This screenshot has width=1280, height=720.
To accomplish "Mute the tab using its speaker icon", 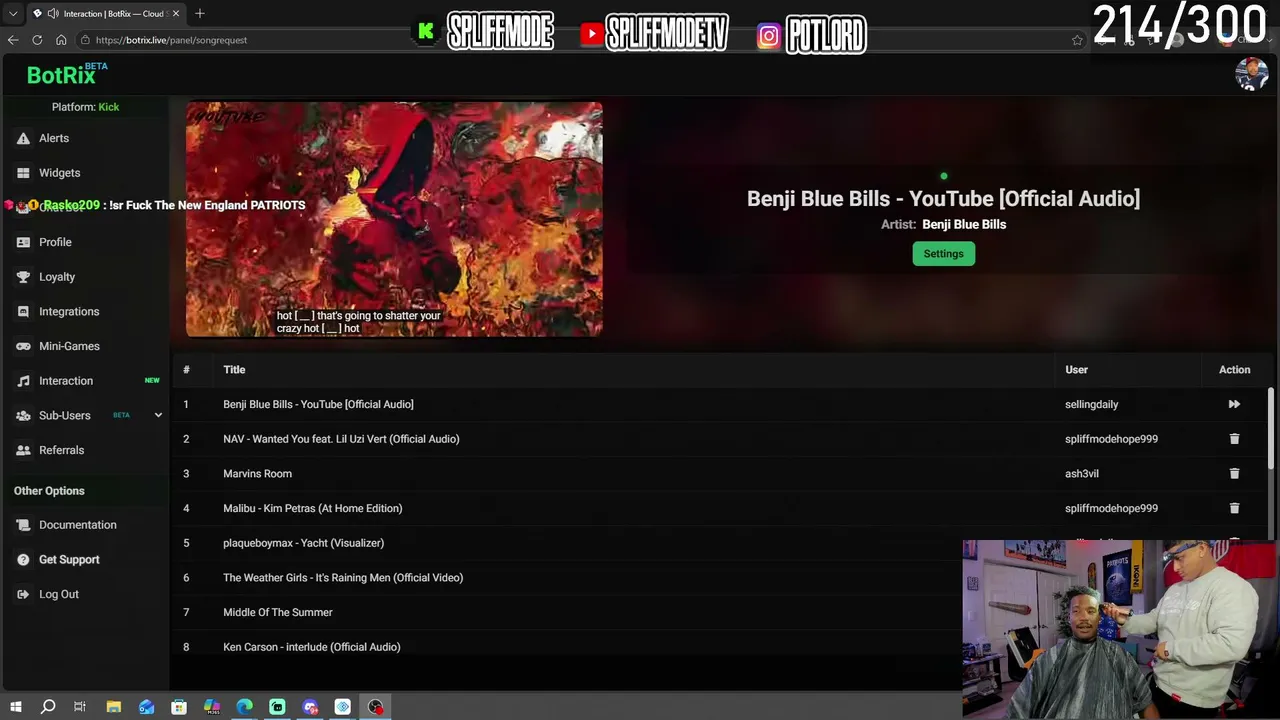I will [x=52, y=14].
